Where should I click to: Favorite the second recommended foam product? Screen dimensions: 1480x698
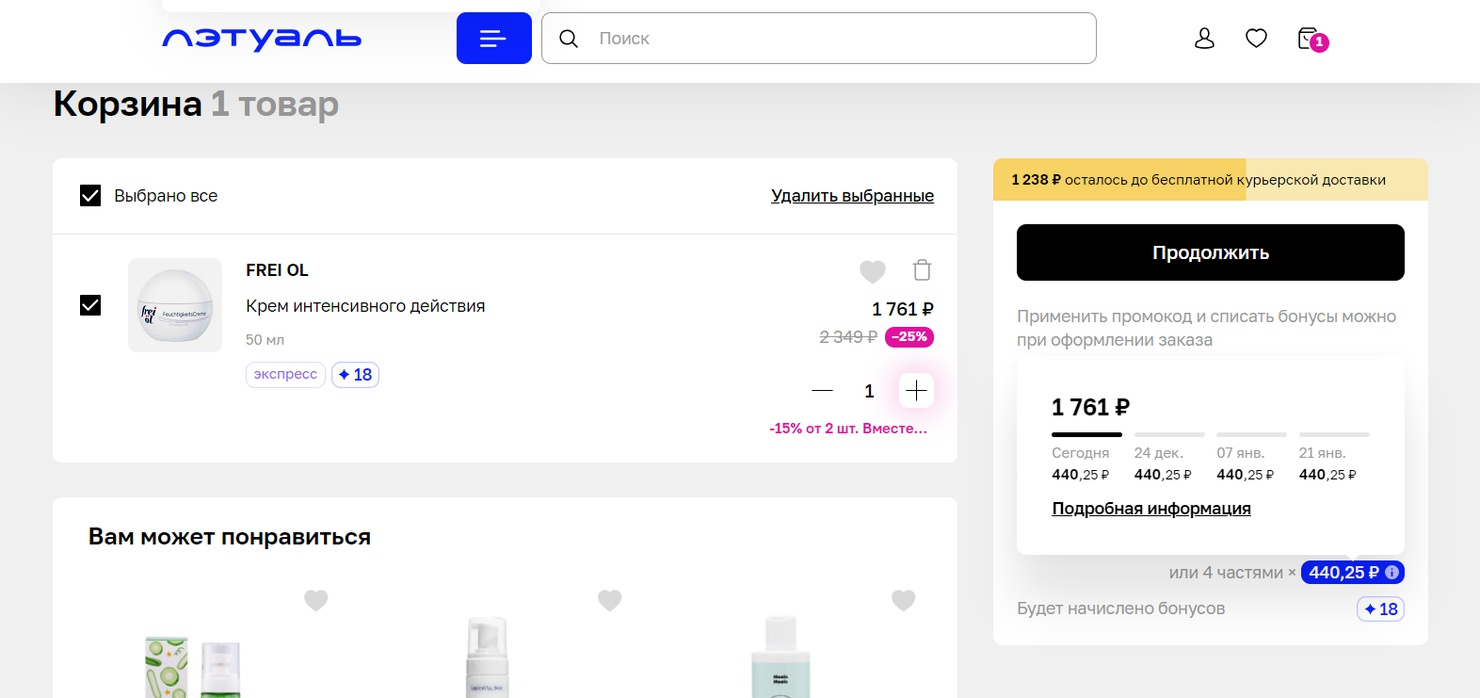tap(610, 600)
